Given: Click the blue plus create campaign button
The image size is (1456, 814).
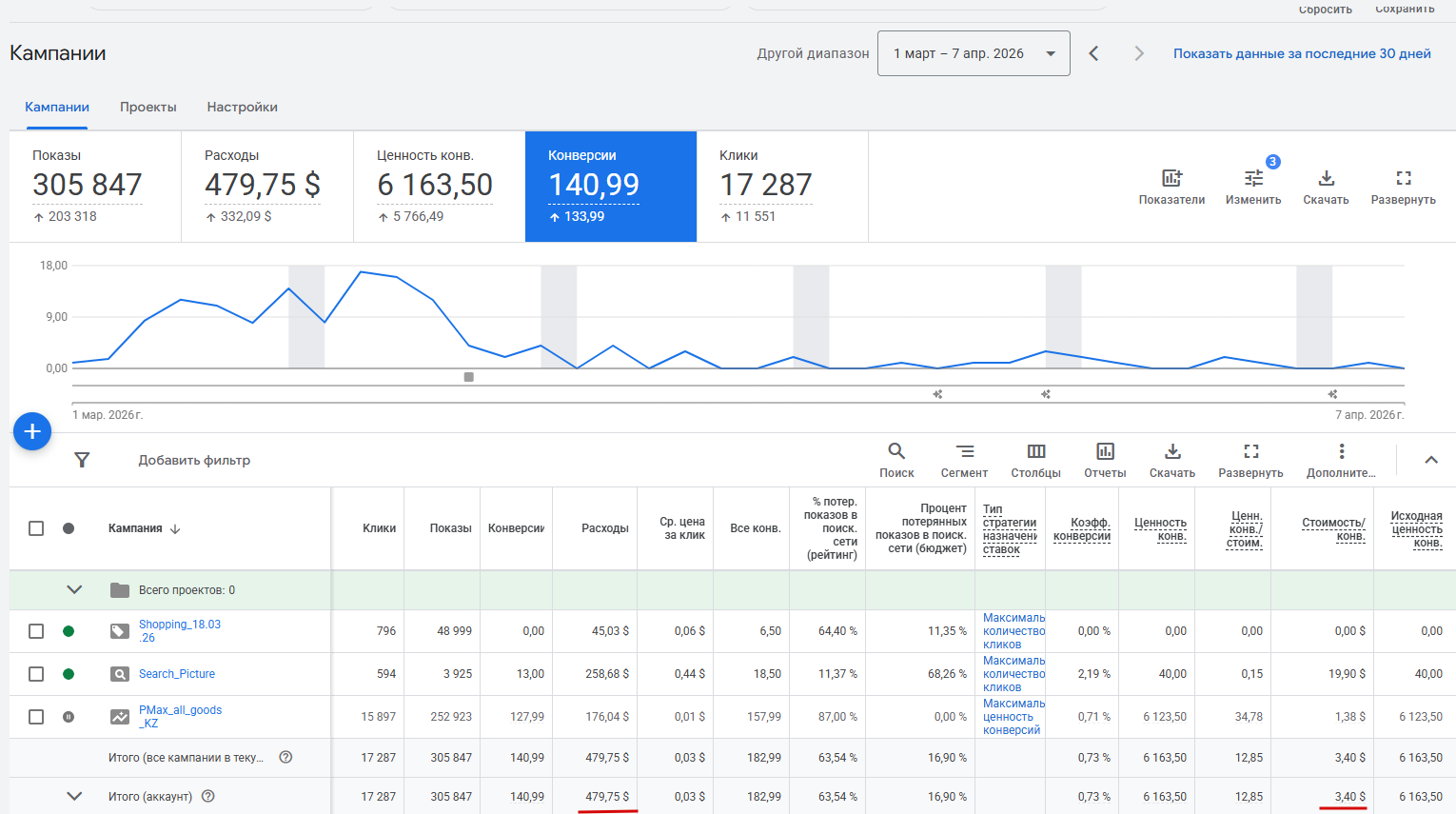Looking at the screenshot, I should (32, 431).
